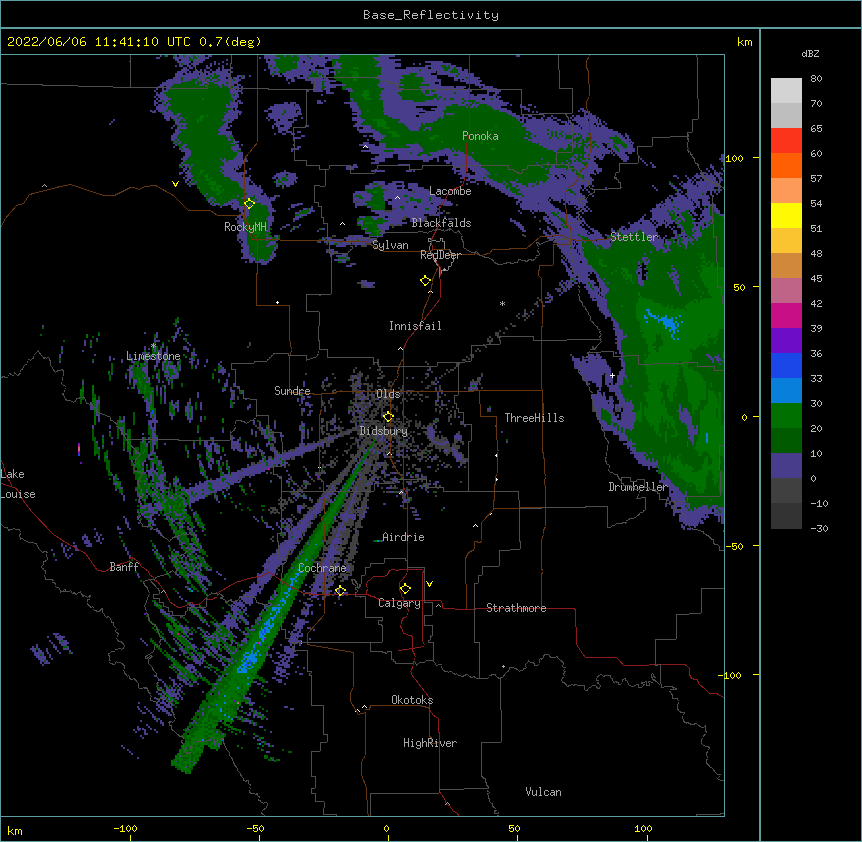The height and width of the screenshot is (842, 862).
Task: Click the Vulcan label
Action: (543, 792)
